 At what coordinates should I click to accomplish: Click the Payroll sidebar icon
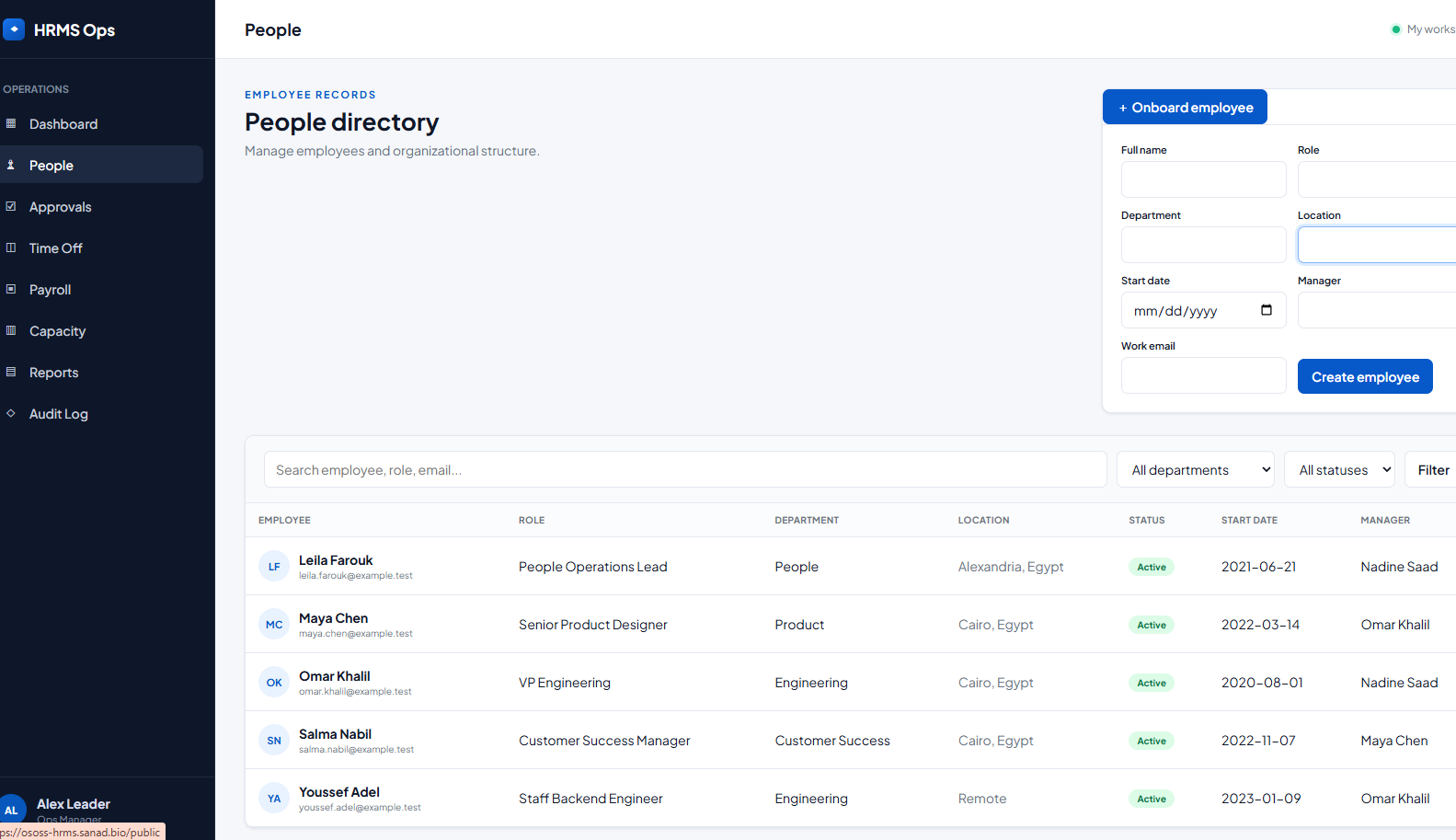(x=11, y=289)
